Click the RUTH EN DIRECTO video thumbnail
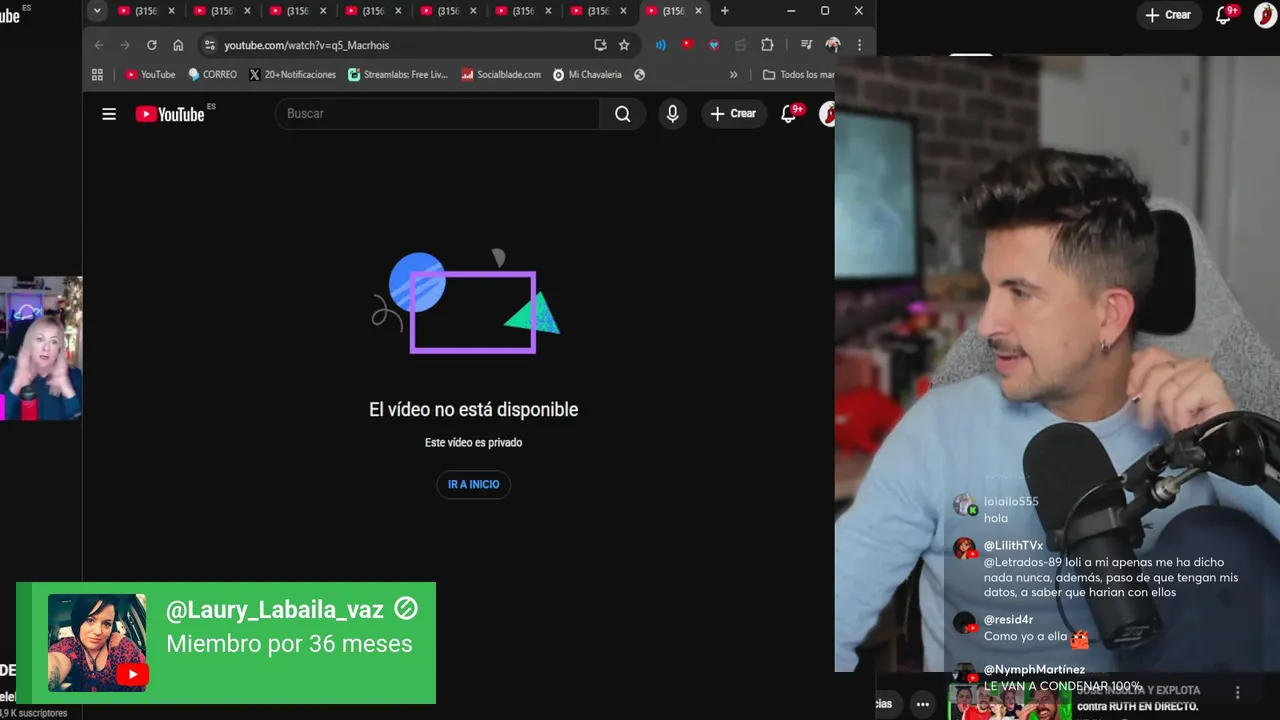The image size is (1280, 720). [1009, 702]
